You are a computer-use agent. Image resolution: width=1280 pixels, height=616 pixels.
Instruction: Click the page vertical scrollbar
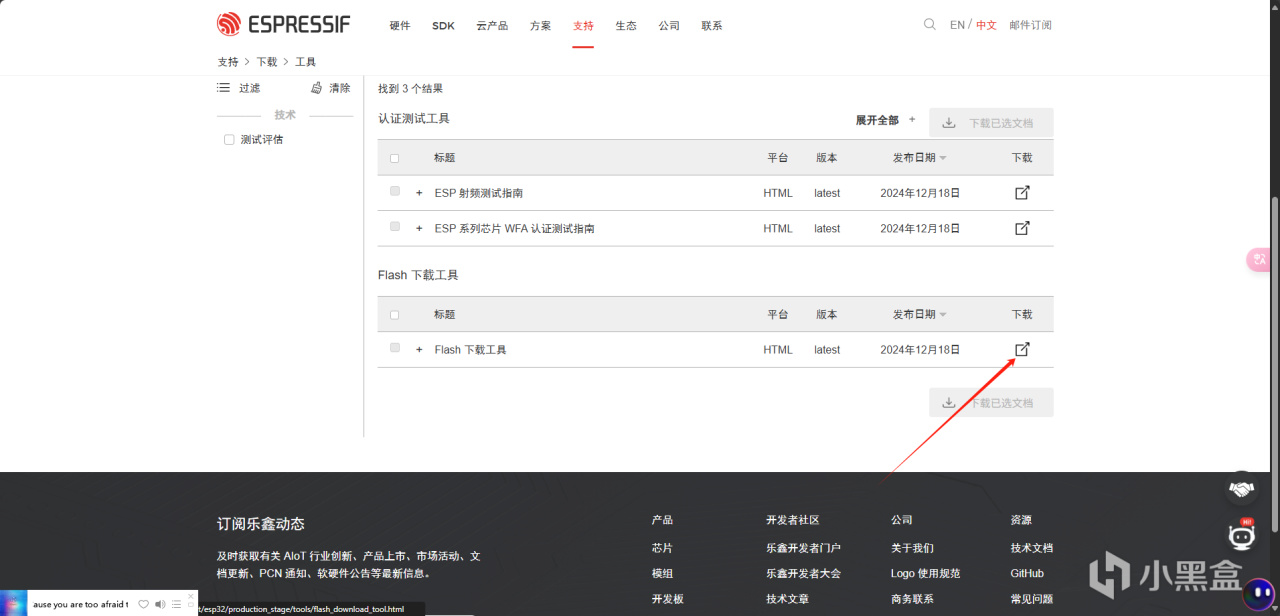coord(1274,364)
